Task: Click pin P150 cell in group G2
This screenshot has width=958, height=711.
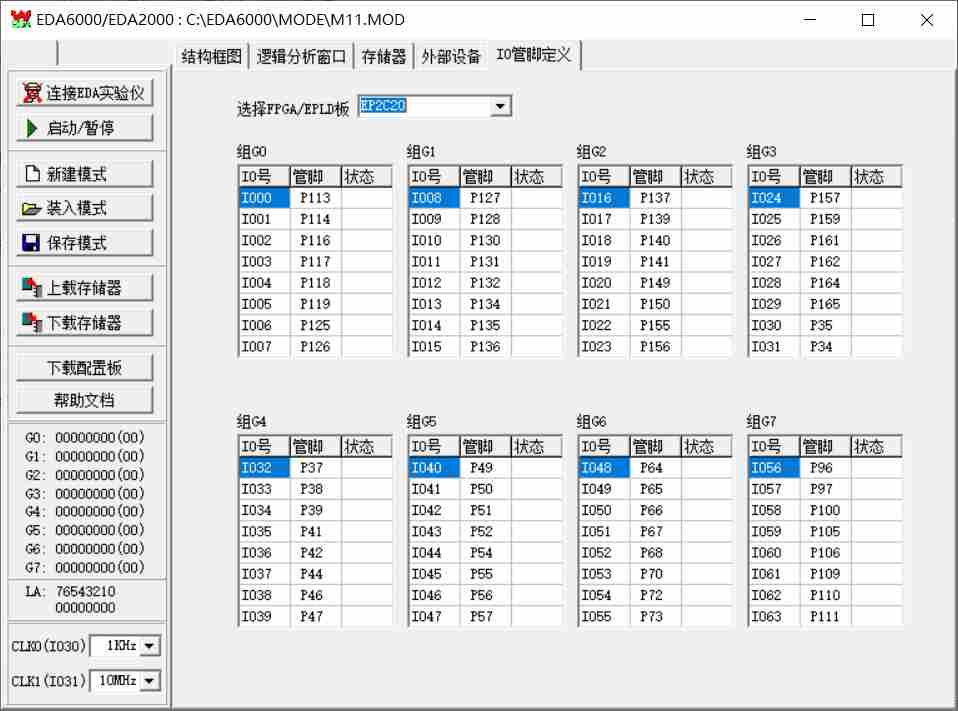Action: 655,304
